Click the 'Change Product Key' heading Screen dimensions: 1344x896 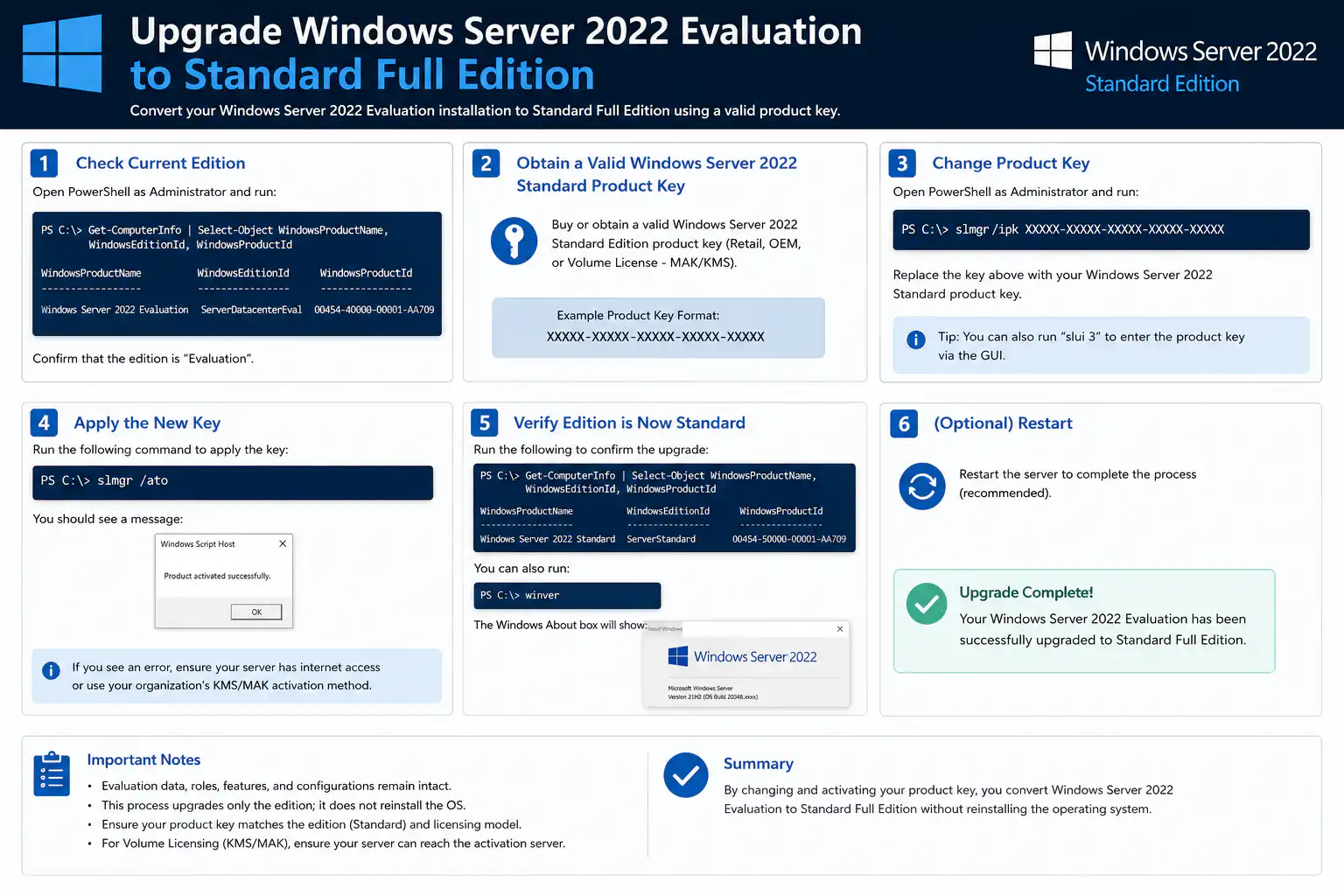point(1011,163)
